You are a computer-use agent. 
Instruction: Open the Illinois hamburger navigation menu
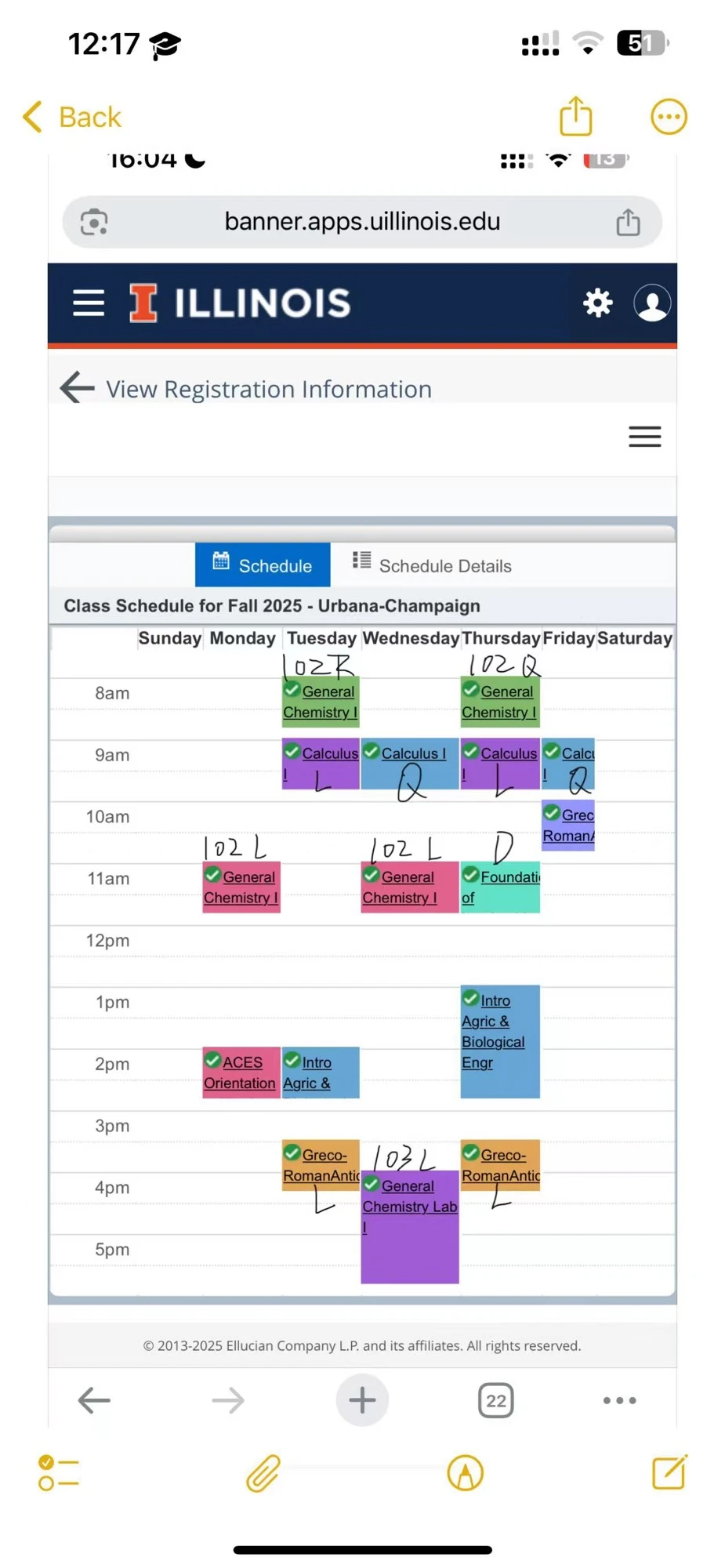[87, 303]
